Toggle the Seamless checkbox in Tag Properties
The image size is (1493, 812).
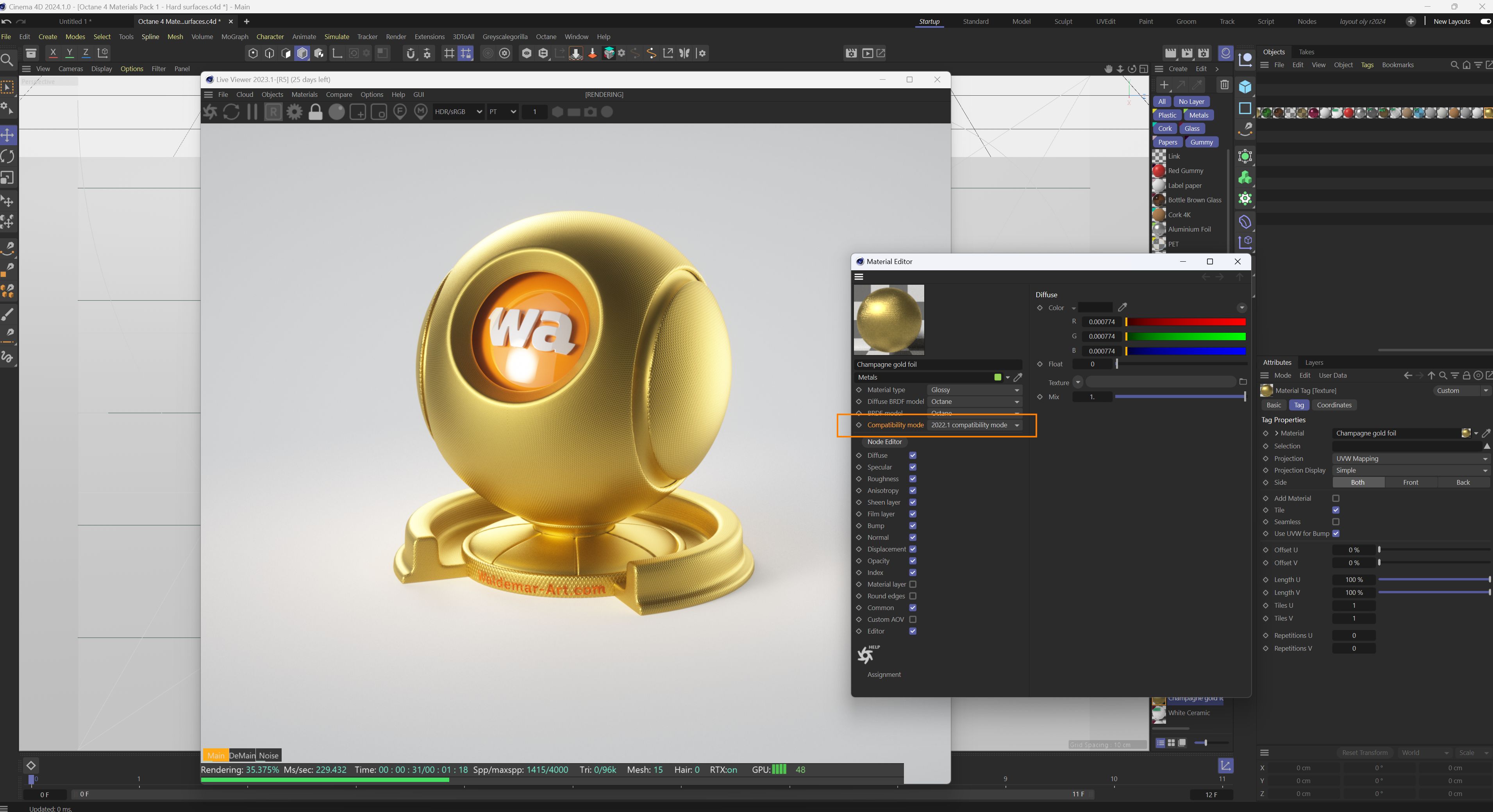pyautogui.click(x=1336, y=522)
